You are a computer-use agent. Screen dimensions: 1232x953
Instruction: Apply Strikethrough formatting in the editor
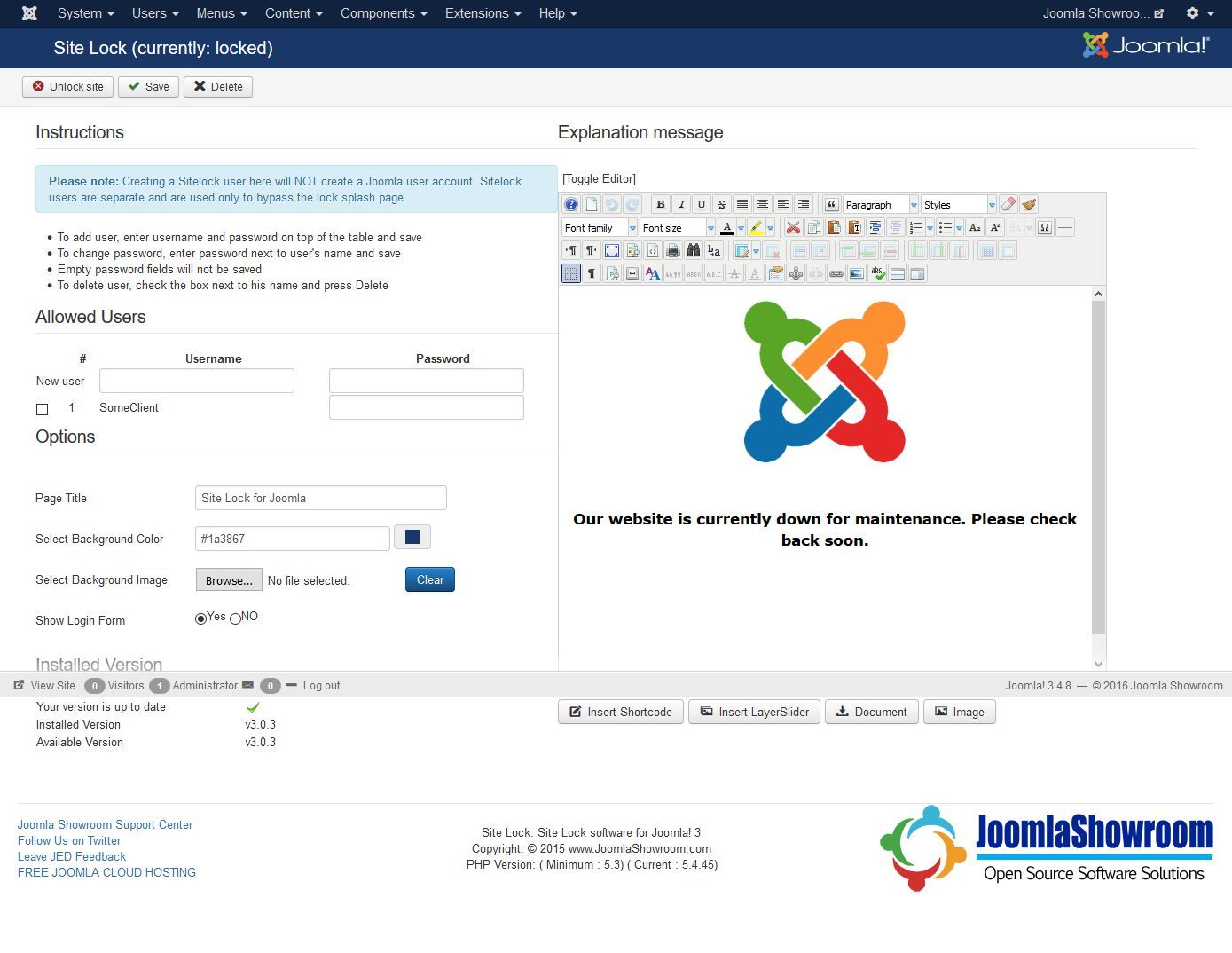tap(722, 204)
